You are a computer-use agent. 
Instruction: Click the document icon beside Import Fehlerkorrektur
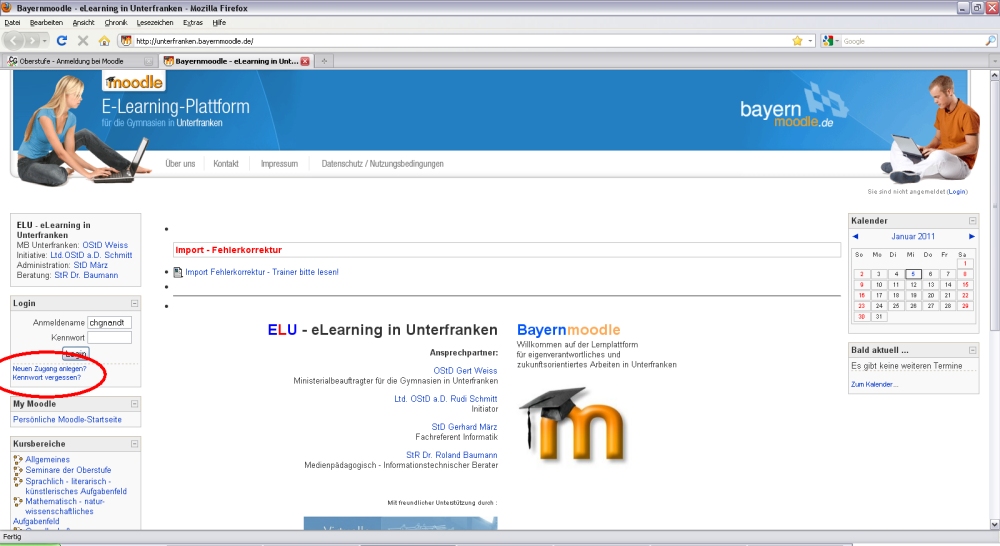click(178, 272)
